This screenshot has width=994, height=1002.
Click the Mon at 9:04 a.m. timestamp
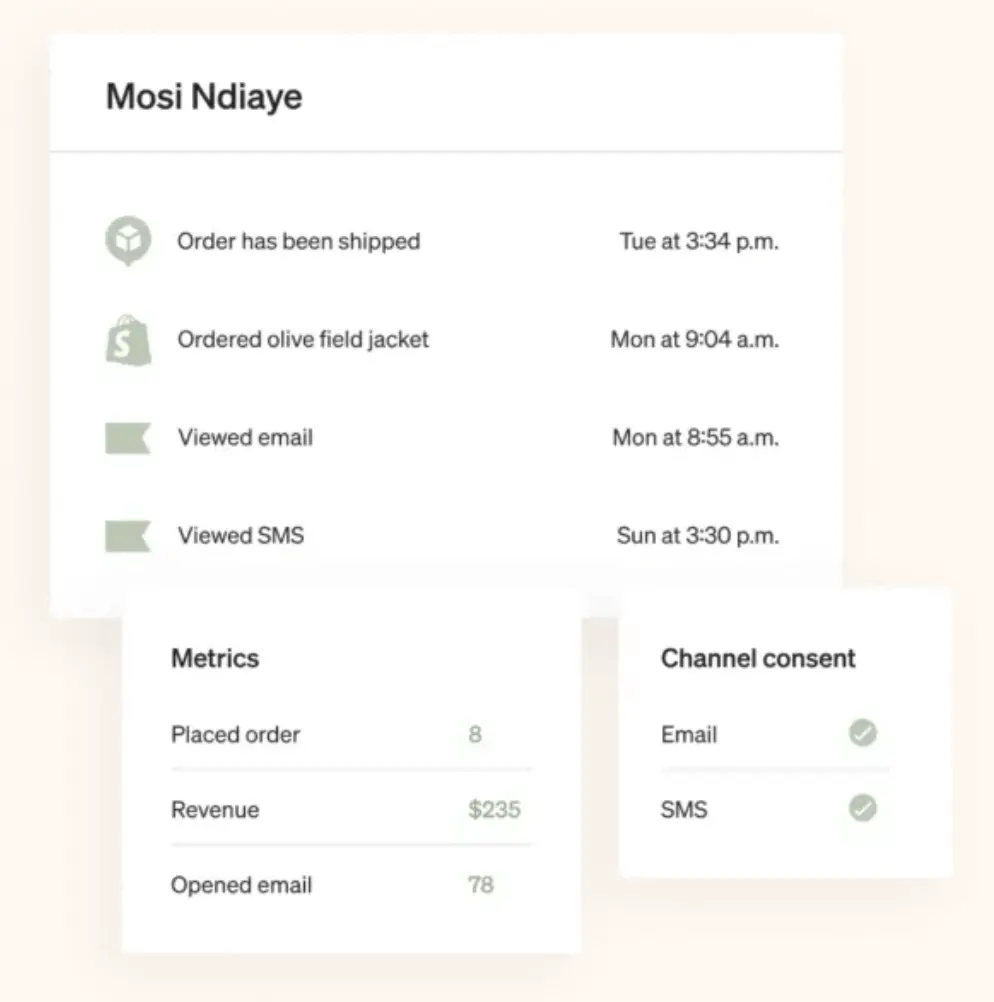694,339
